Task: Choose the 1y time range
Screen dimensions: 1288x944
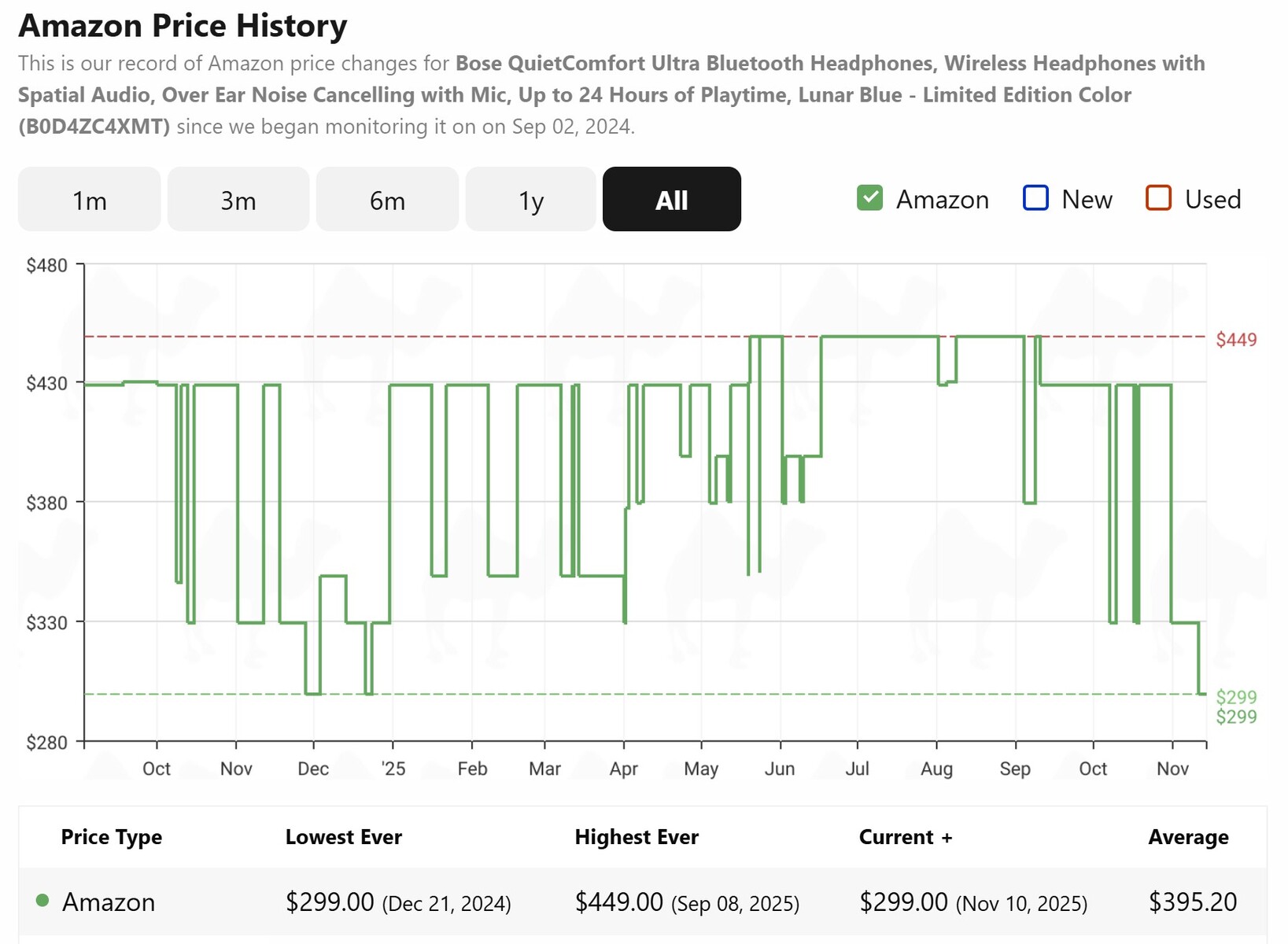Action: click(530, 200)
